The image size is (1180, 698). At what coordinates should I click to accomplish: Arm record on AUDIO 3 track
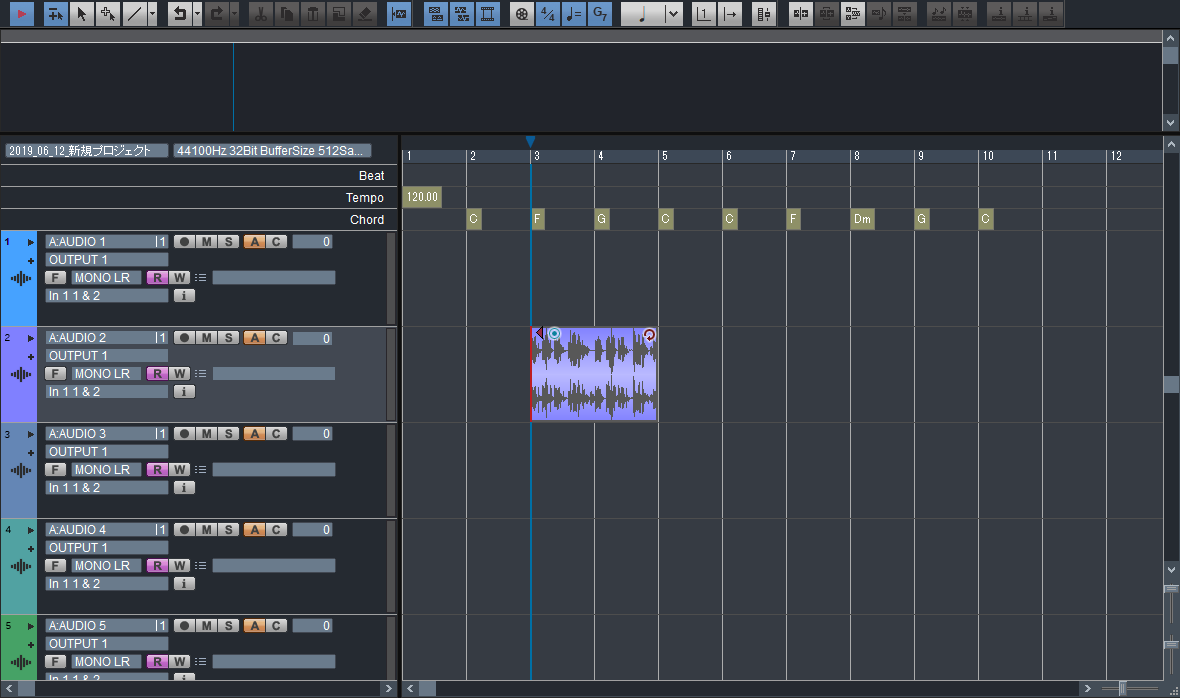[x=184, y=434]
